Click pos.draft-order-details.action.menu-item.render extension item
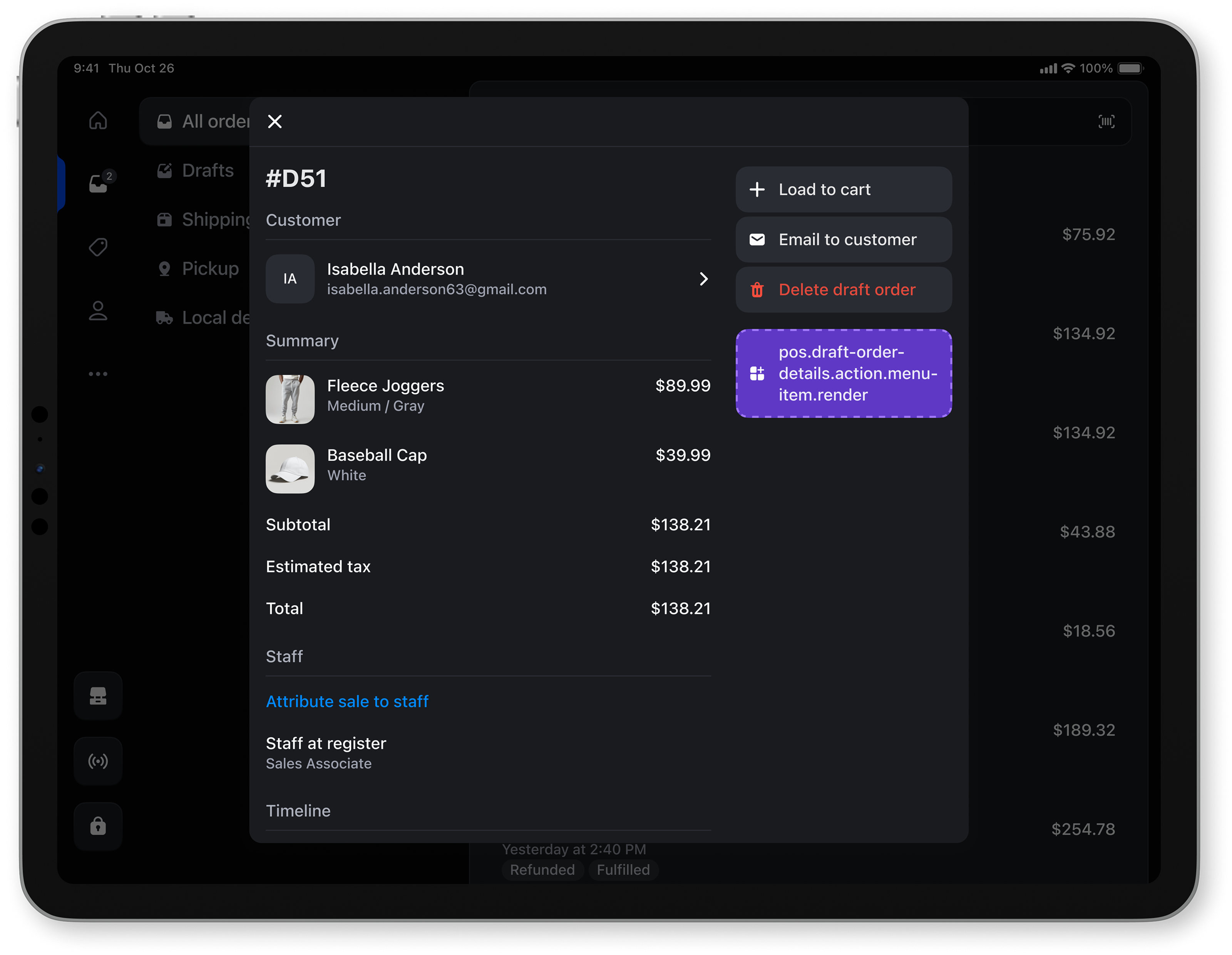Screen dimensions: 1232x955 point(844,374)
